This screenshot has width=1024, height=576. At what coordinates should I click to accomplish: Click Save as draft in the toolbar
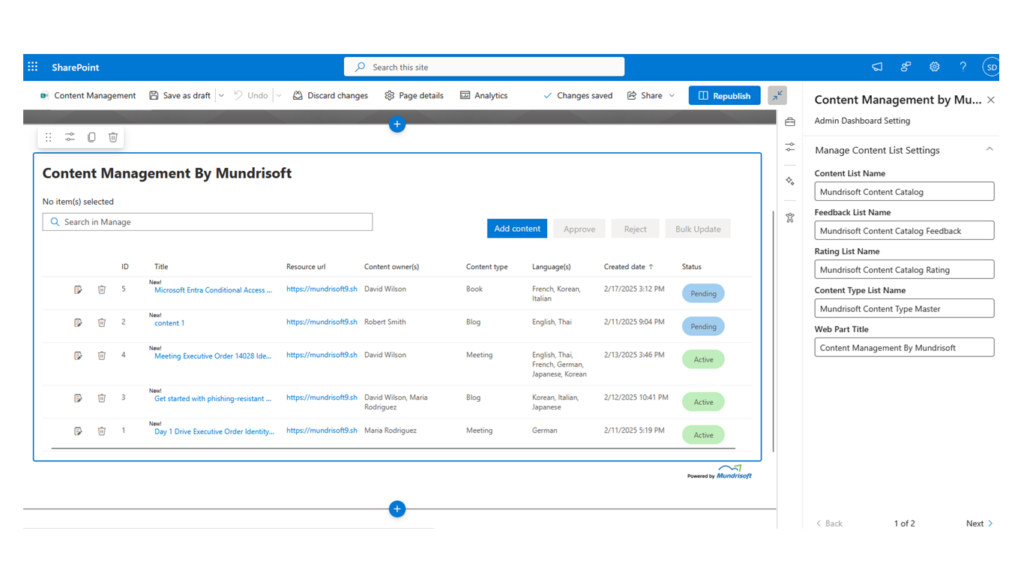coord(180,95)
